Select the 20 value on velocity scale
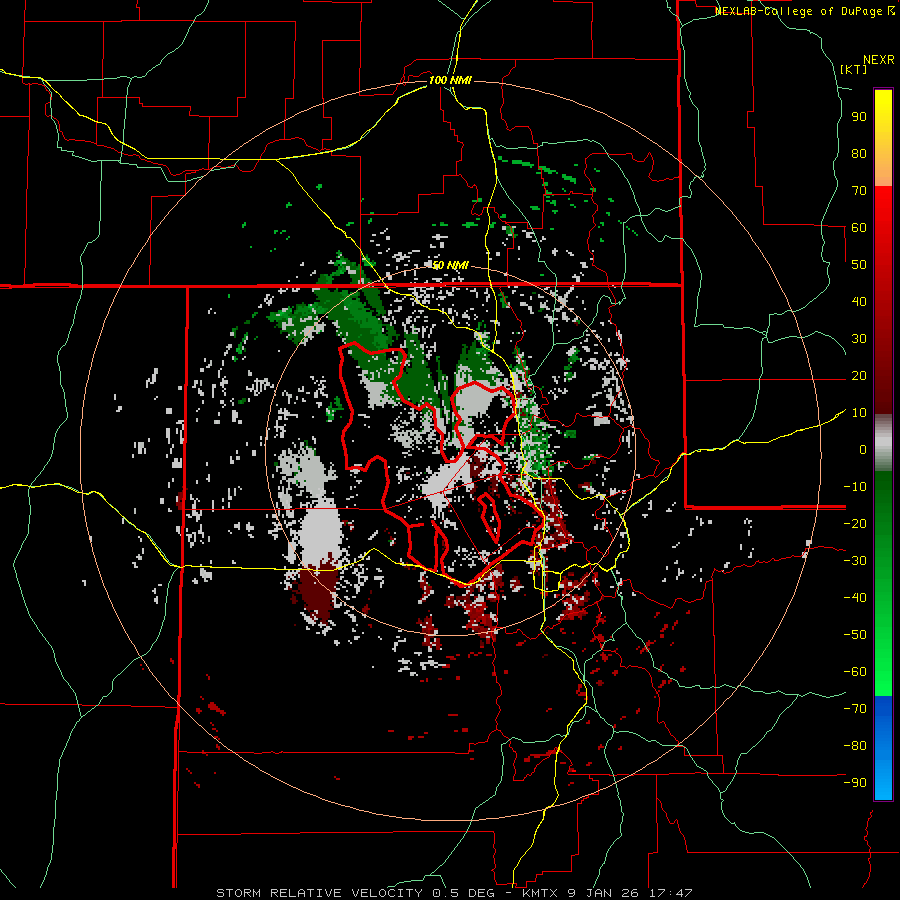The height and width of the screenshot is (900, 900). pos(859,376)
